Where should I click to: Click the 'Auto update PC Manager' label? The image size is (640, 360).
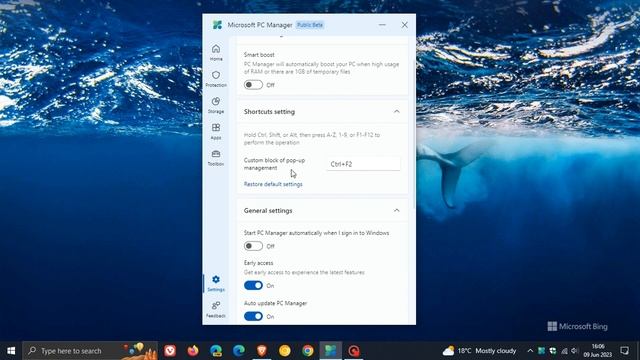click(276, 303)
